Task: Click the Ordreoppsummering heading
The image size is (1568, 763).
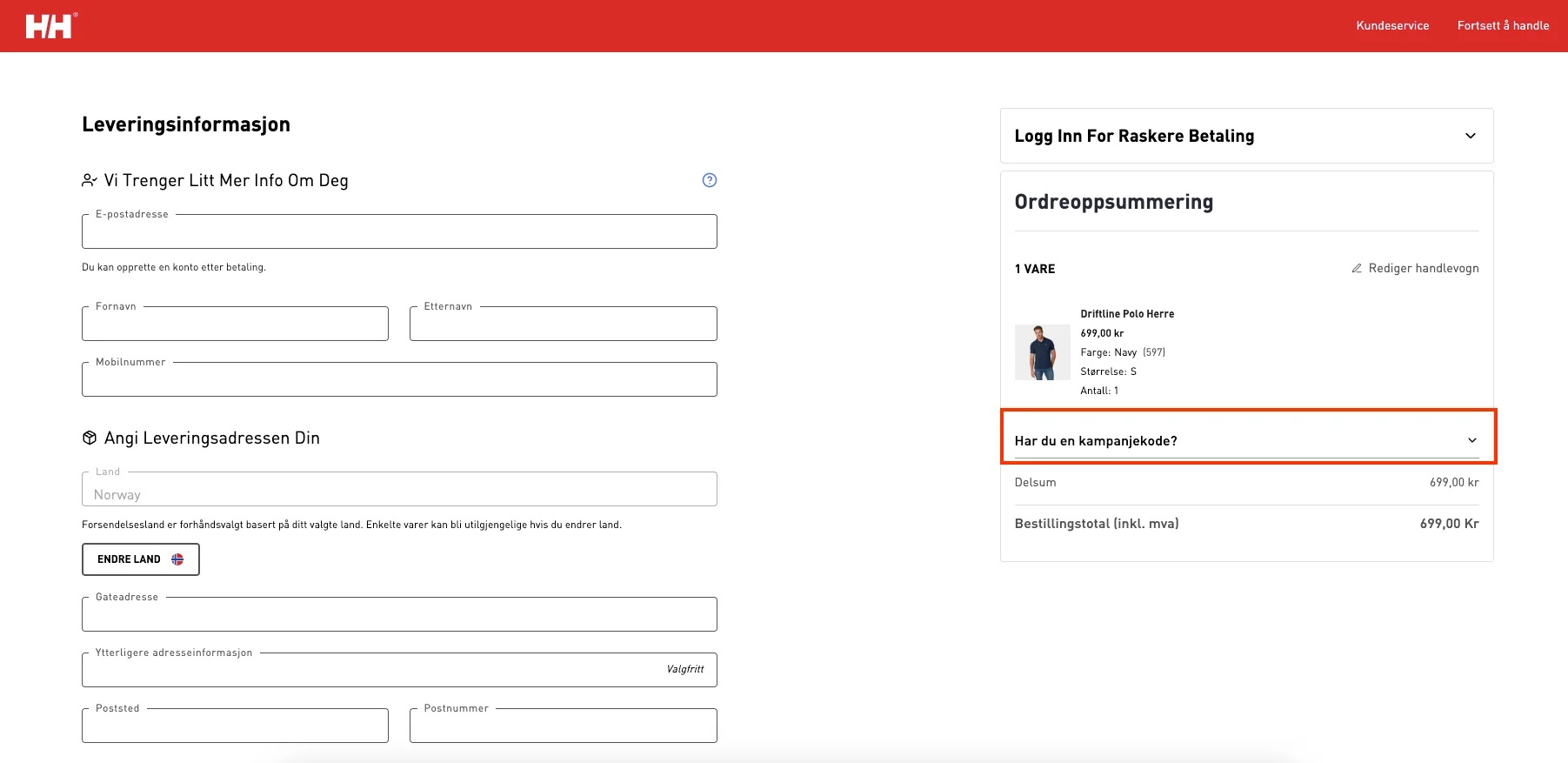Action: 1114,202
